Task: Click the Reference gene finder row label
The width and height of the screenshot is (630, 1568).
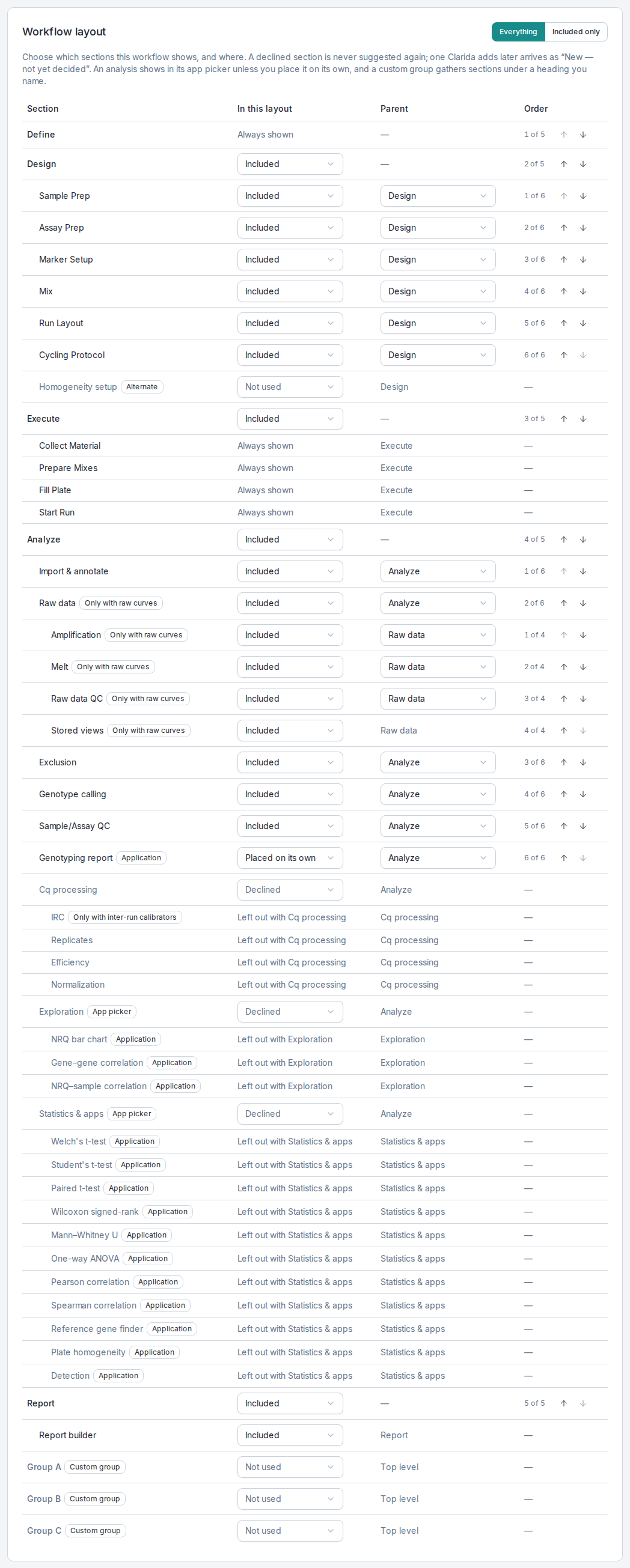Action: point(97,1329)
